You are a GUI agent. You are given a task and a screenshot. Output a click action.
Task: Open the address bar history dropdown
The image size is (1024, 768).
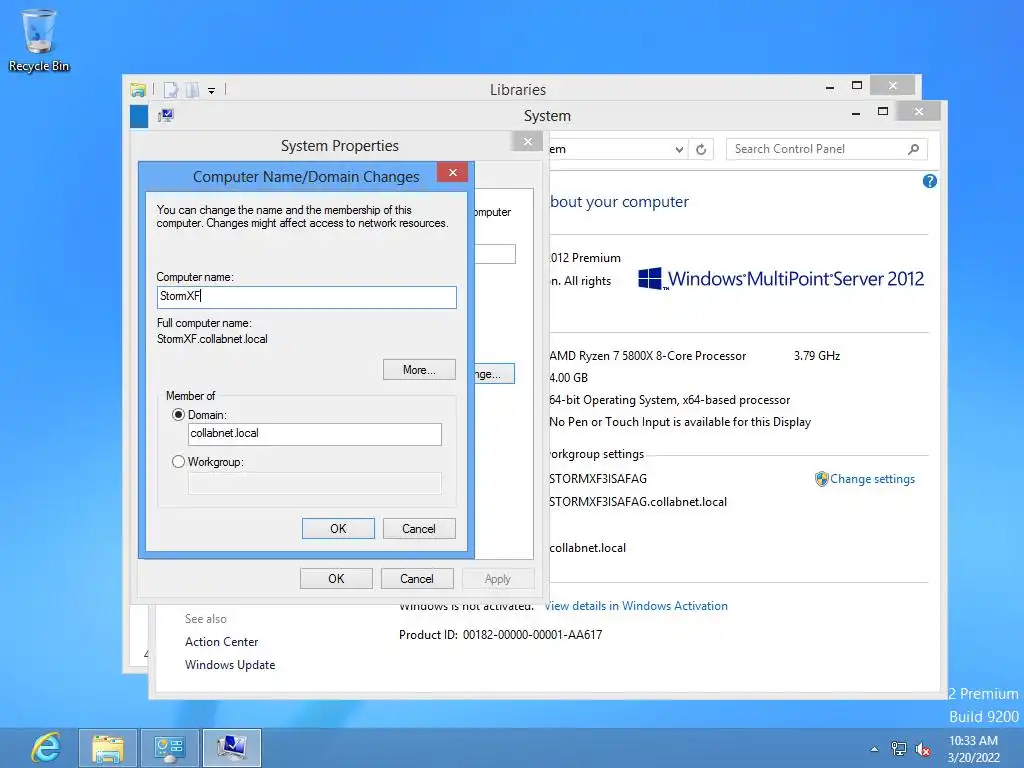(x=679, y=150)
